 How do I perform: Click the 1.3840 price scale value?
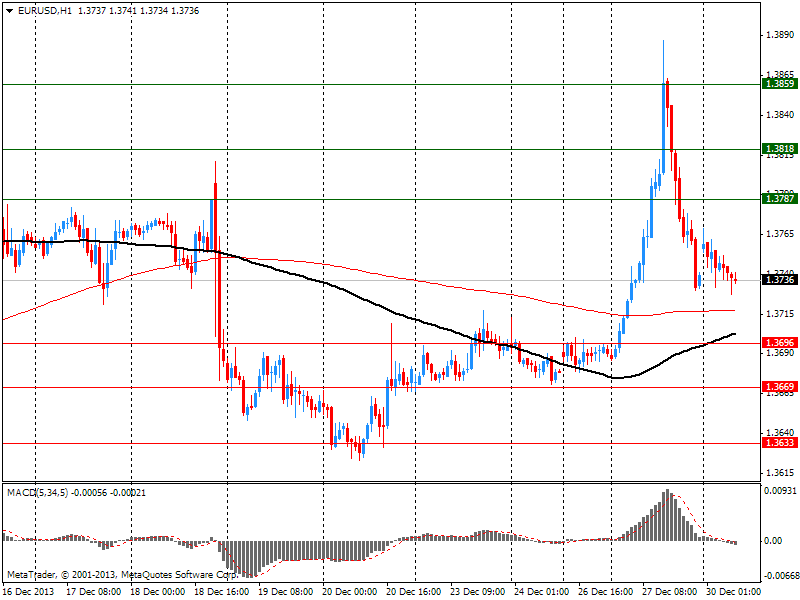tap(780, 115)
